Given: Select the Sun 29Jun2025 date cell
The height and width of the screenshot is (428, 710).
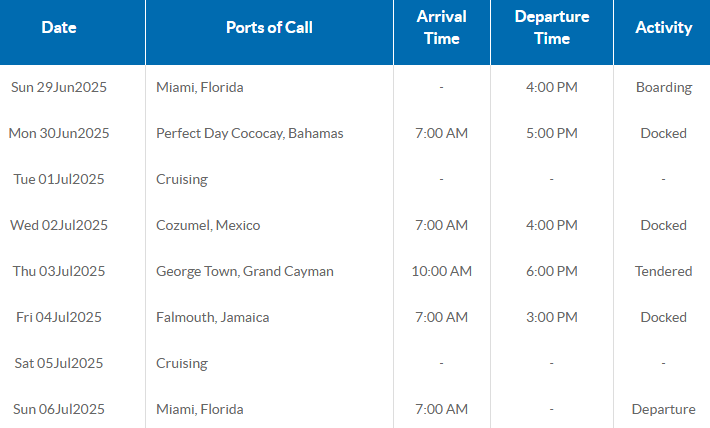Looking at the screenshot, I should point(59,87).
